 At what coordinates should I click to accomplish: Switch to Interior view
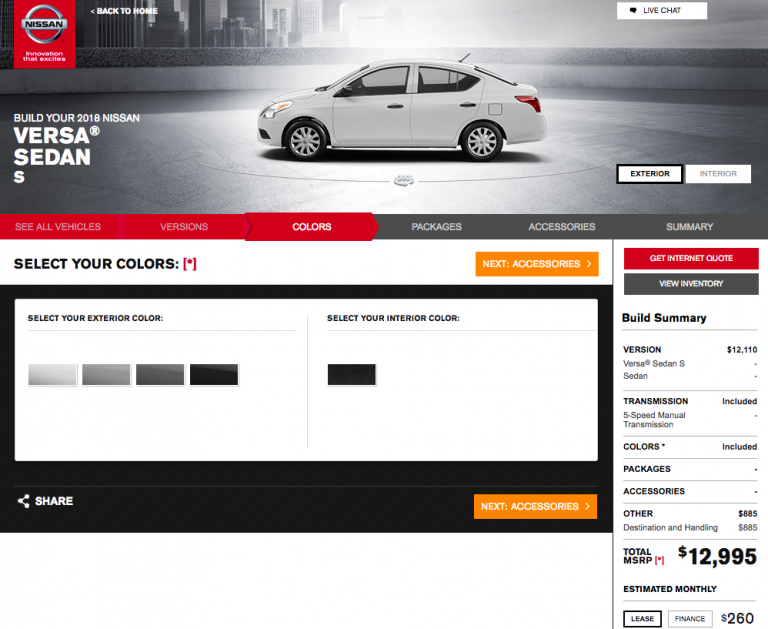tap(718, 174)
